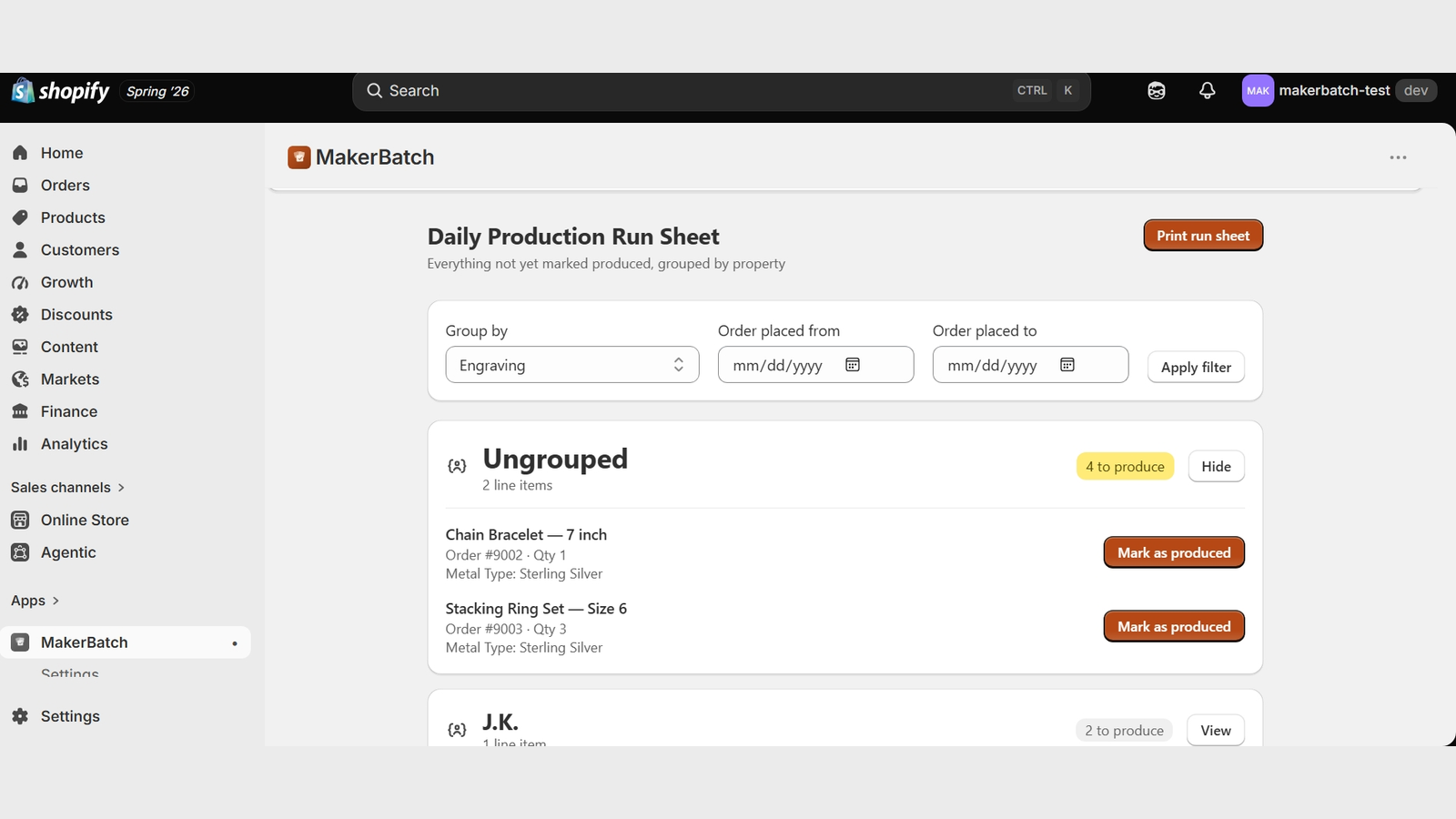Click the Customers person icon

point(20,249)
